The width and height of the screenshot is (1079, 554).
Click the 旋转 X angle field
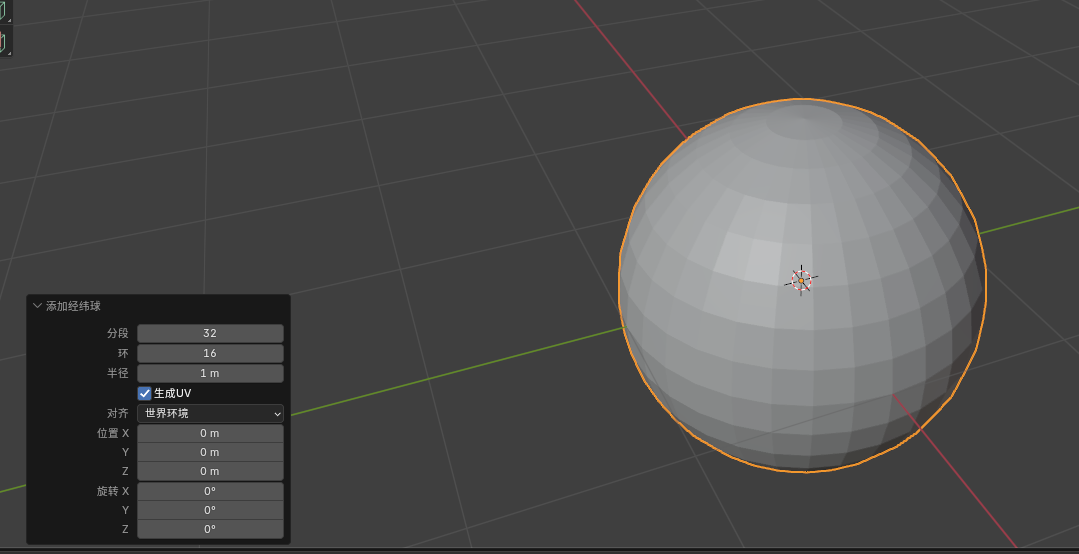210,491
